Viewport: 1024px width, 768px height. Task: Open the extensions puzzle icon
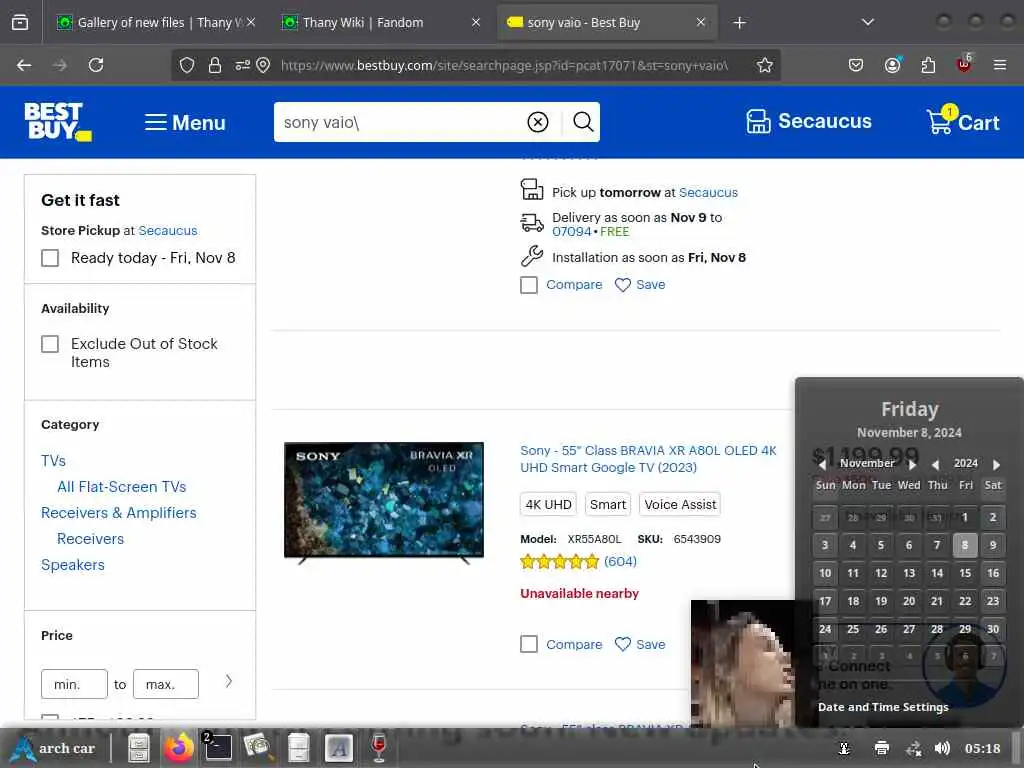click(x=928, y=65)
